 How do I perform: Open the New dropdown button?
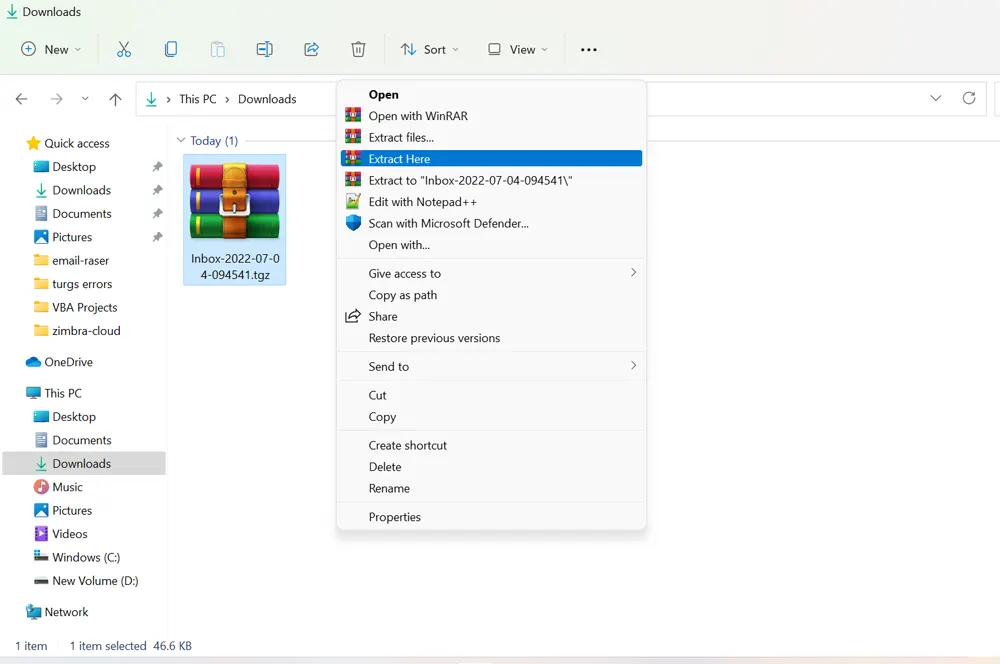tap(50, 49)
